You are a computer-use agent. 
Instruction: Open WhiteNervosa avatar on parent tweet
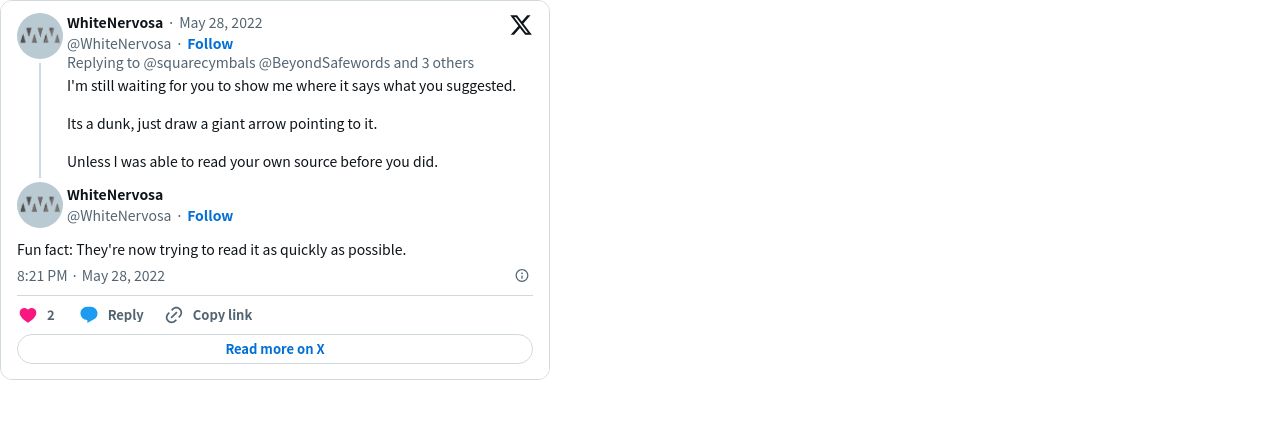click(41, 36)
